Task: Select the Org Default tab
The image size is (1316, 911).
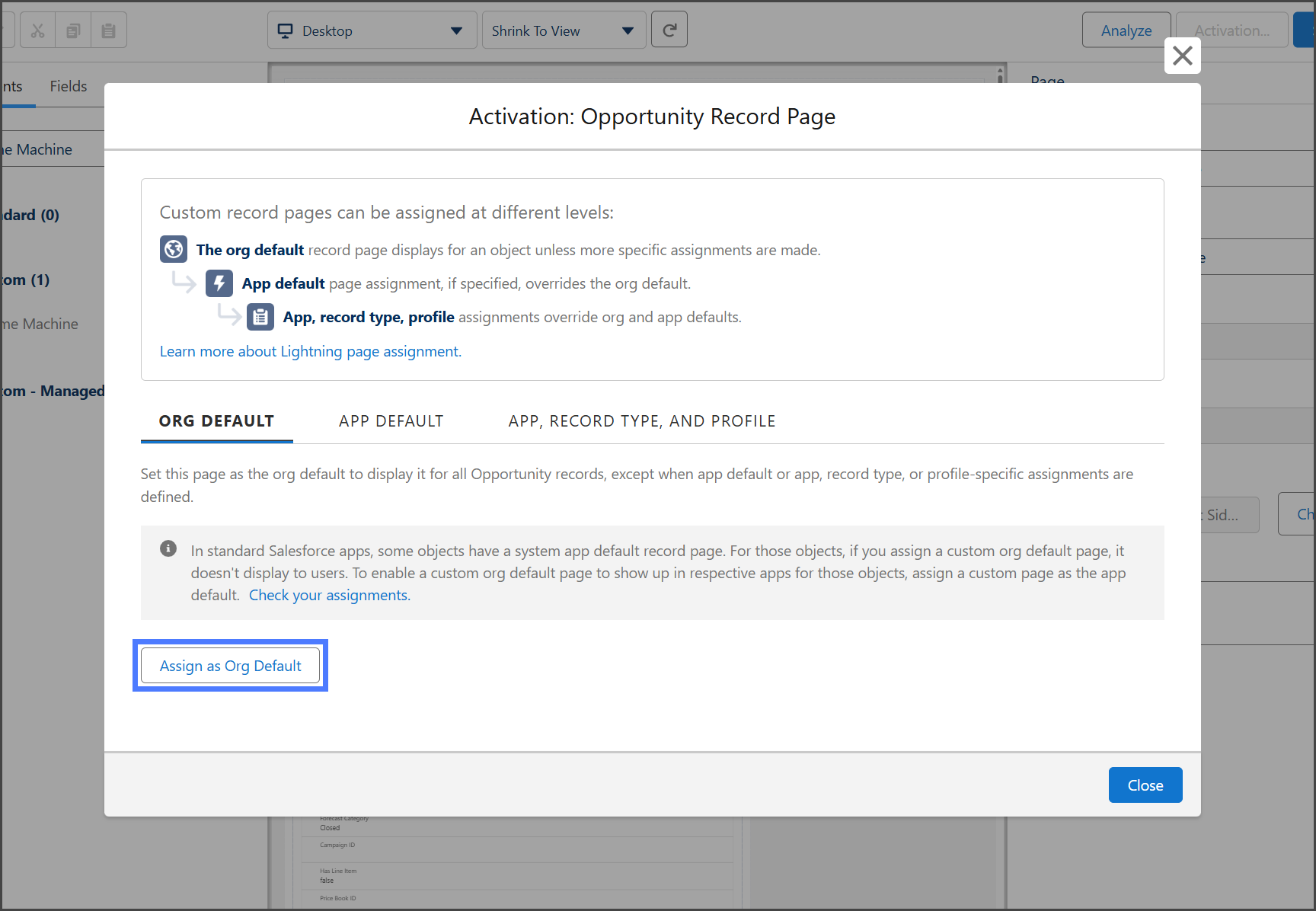Action: [216, 421]
